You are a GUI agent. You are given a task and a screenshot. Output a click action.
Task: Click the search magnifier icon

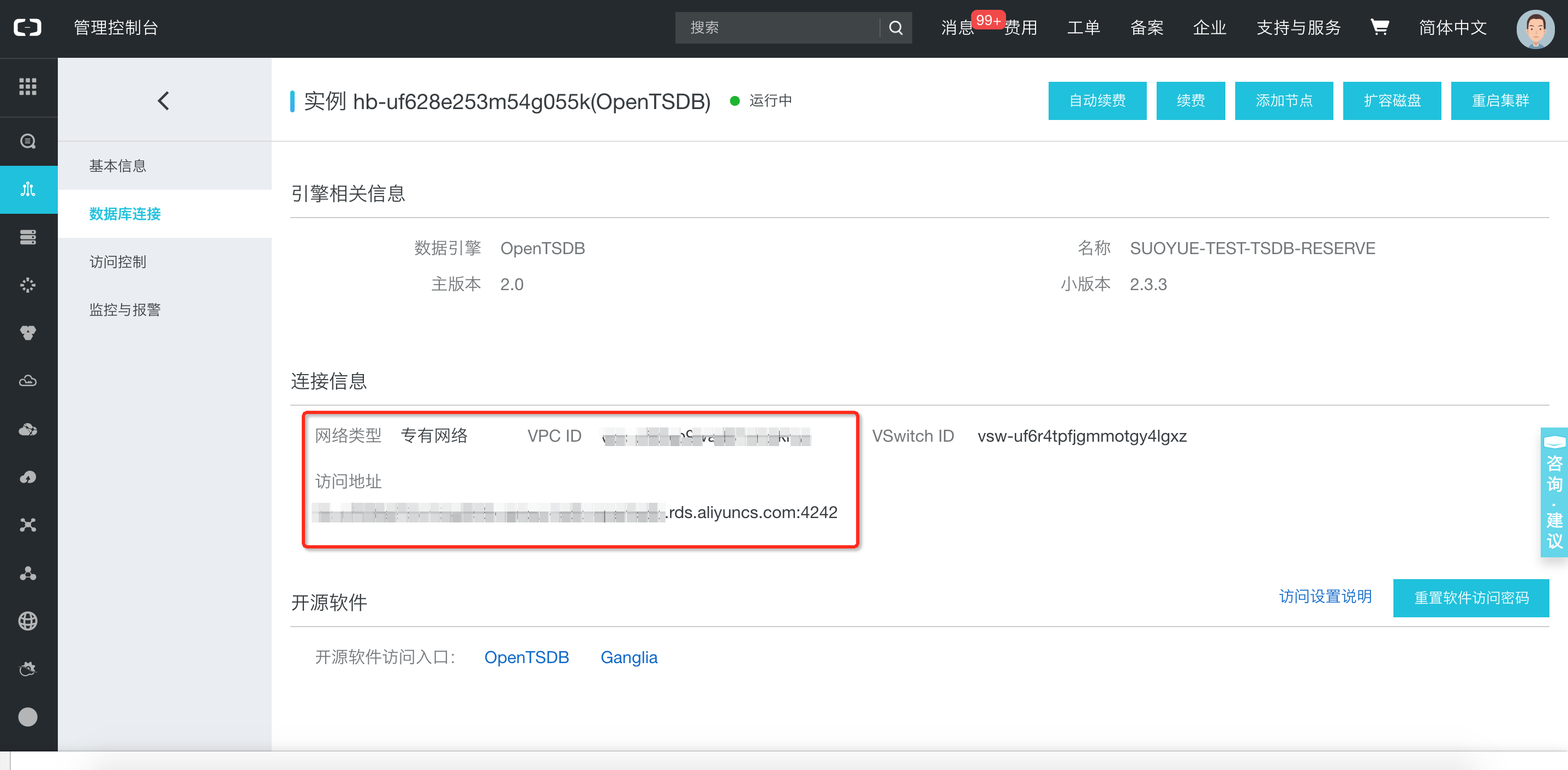pos(895,27)
